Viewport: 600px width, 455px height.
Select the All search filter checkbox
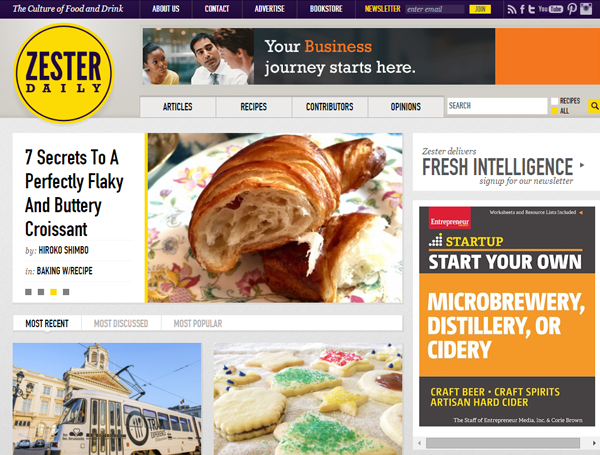(x=554, y=111)
